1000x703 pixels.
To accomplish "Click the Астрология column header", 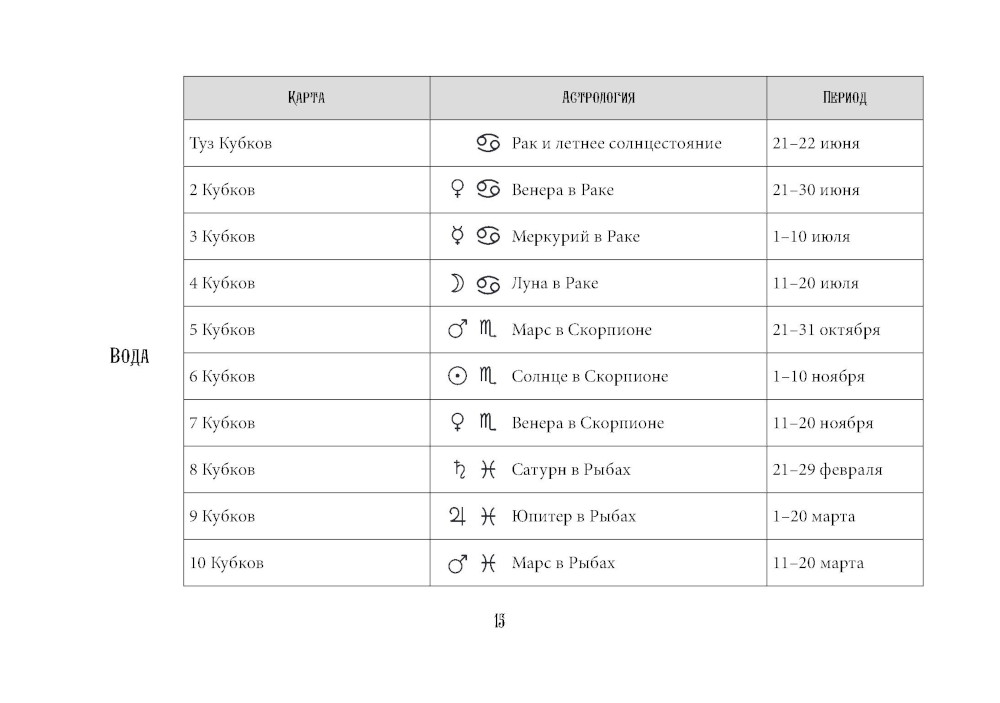I will [598, 98].
